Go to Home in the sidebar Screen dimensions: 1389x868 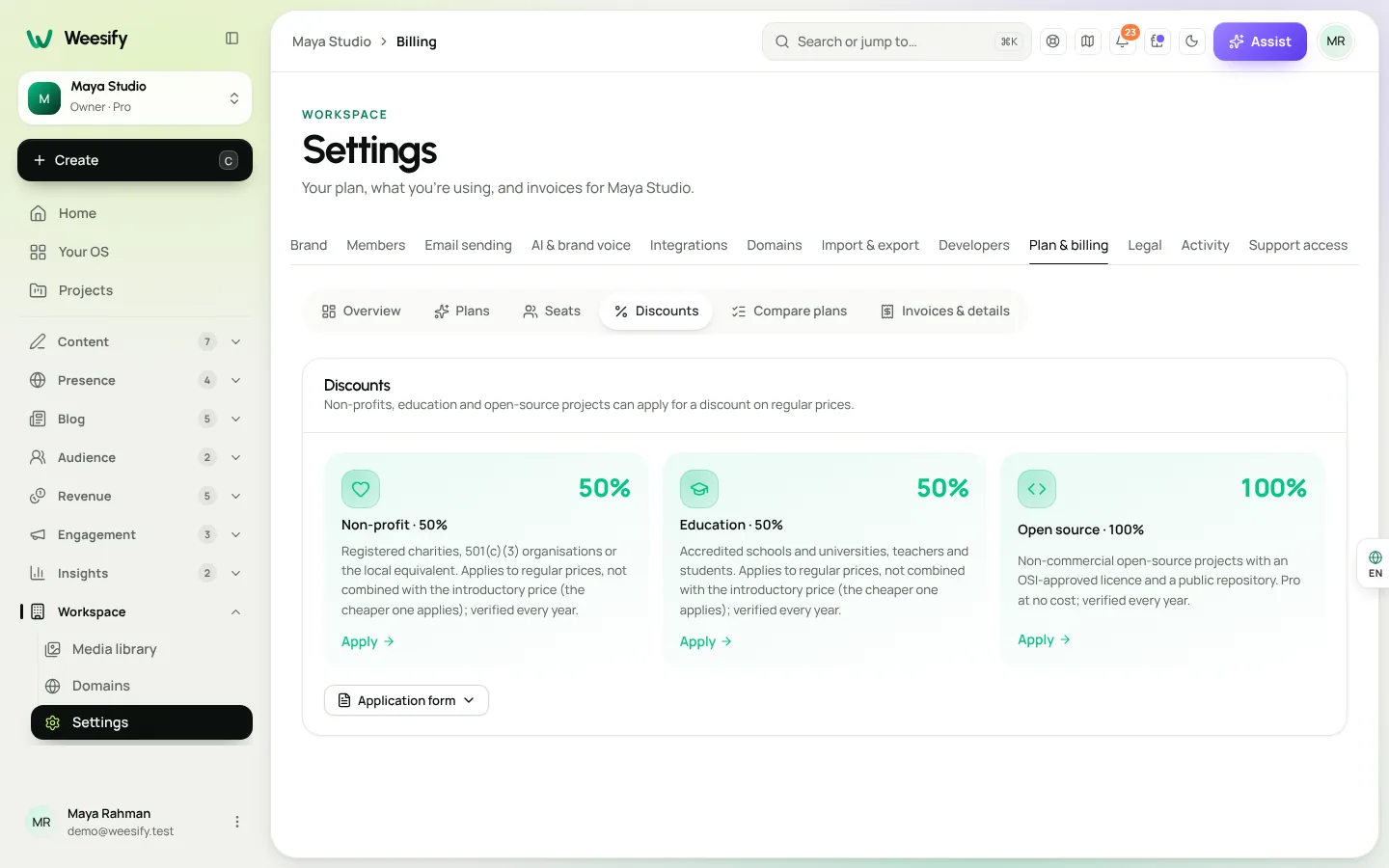135,213
